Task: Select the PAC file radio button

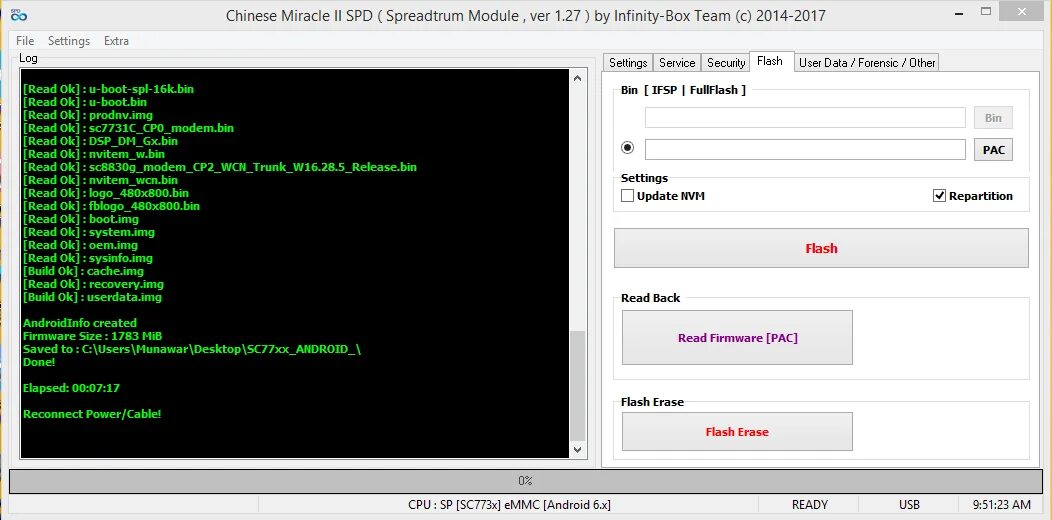Action: 627,148
